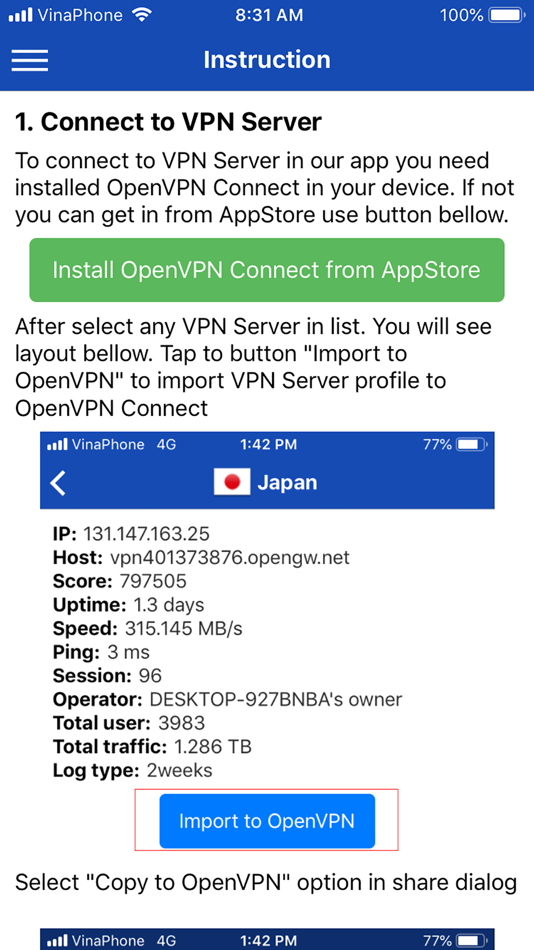
Task: Tap the Japan flag icon
Action: pyautogui.click(x=232, y=482)
